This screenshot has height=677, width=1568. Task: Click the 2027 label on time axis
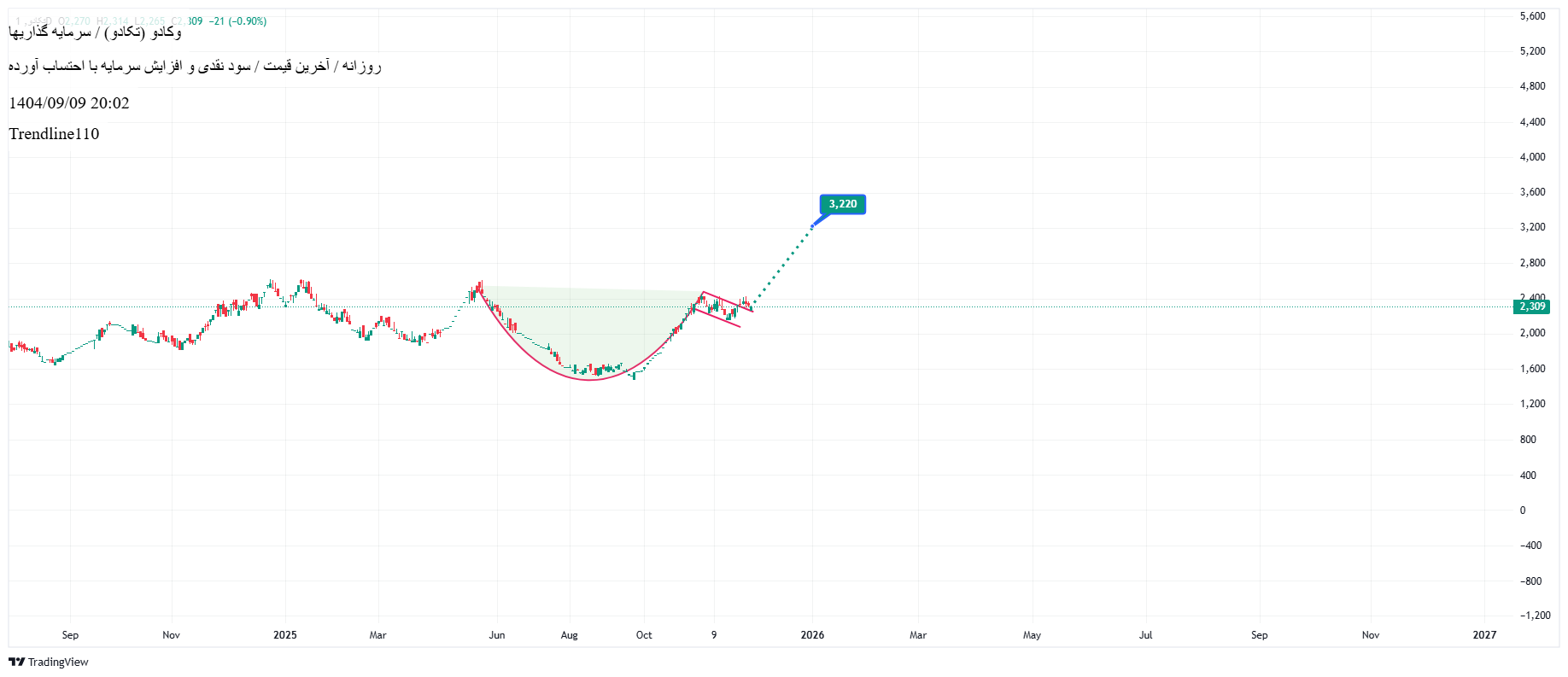[x=1484, y=634]
